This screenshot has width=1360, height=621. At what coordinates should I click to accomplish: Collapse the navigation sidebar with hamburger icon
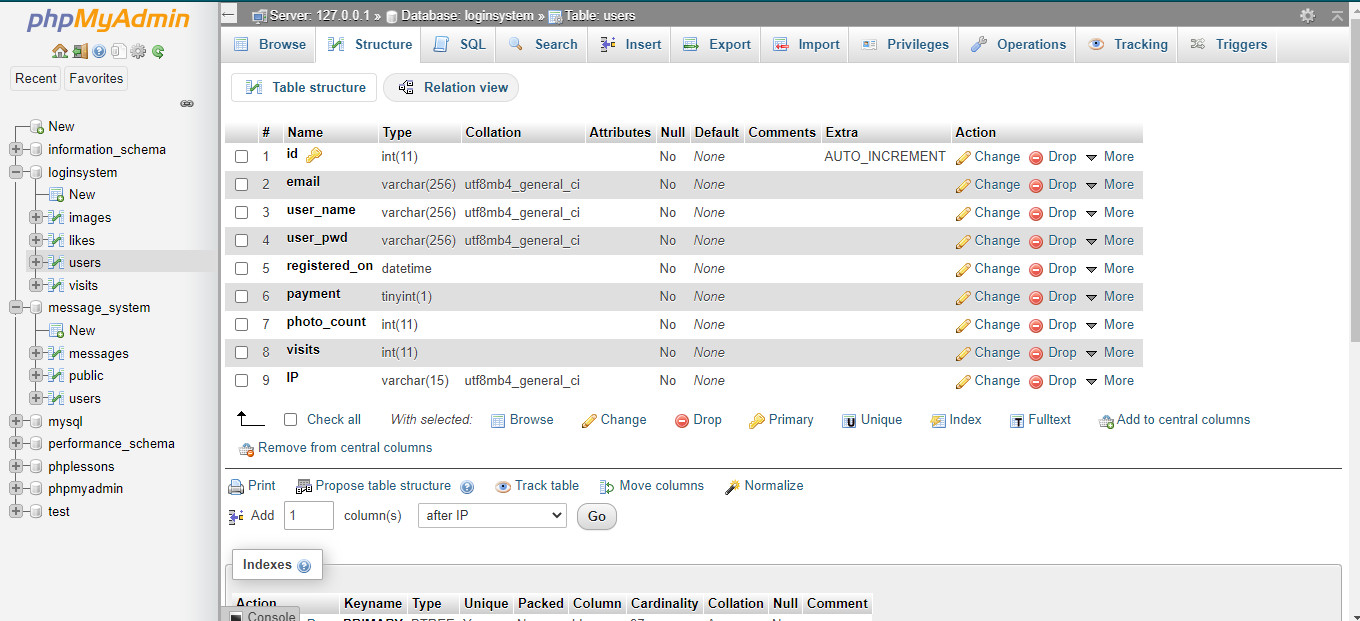(229, 15)
